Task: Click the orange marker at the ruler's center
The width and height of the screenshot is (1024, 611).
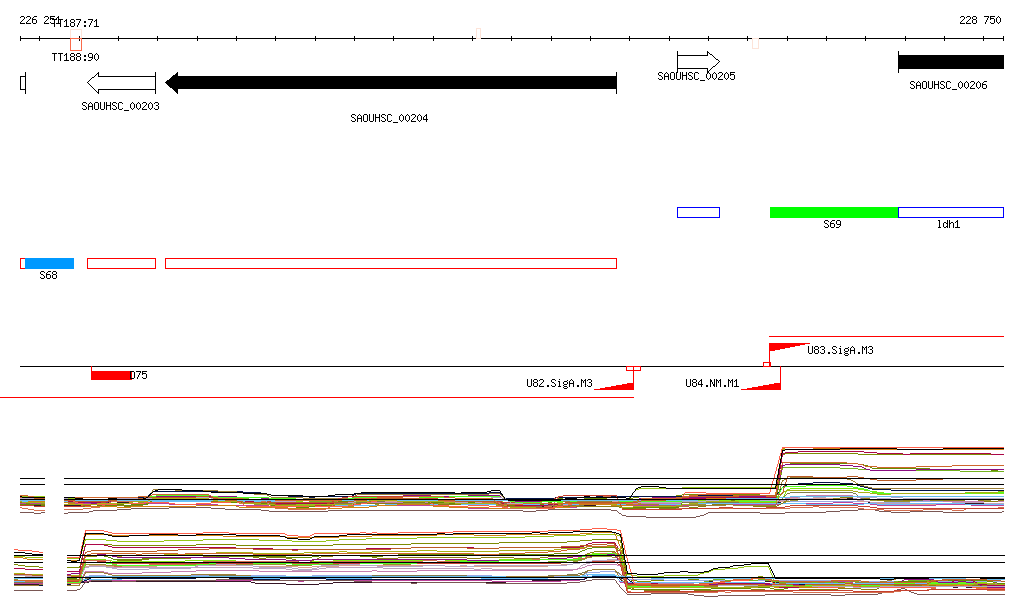Action: click(478, 34)
